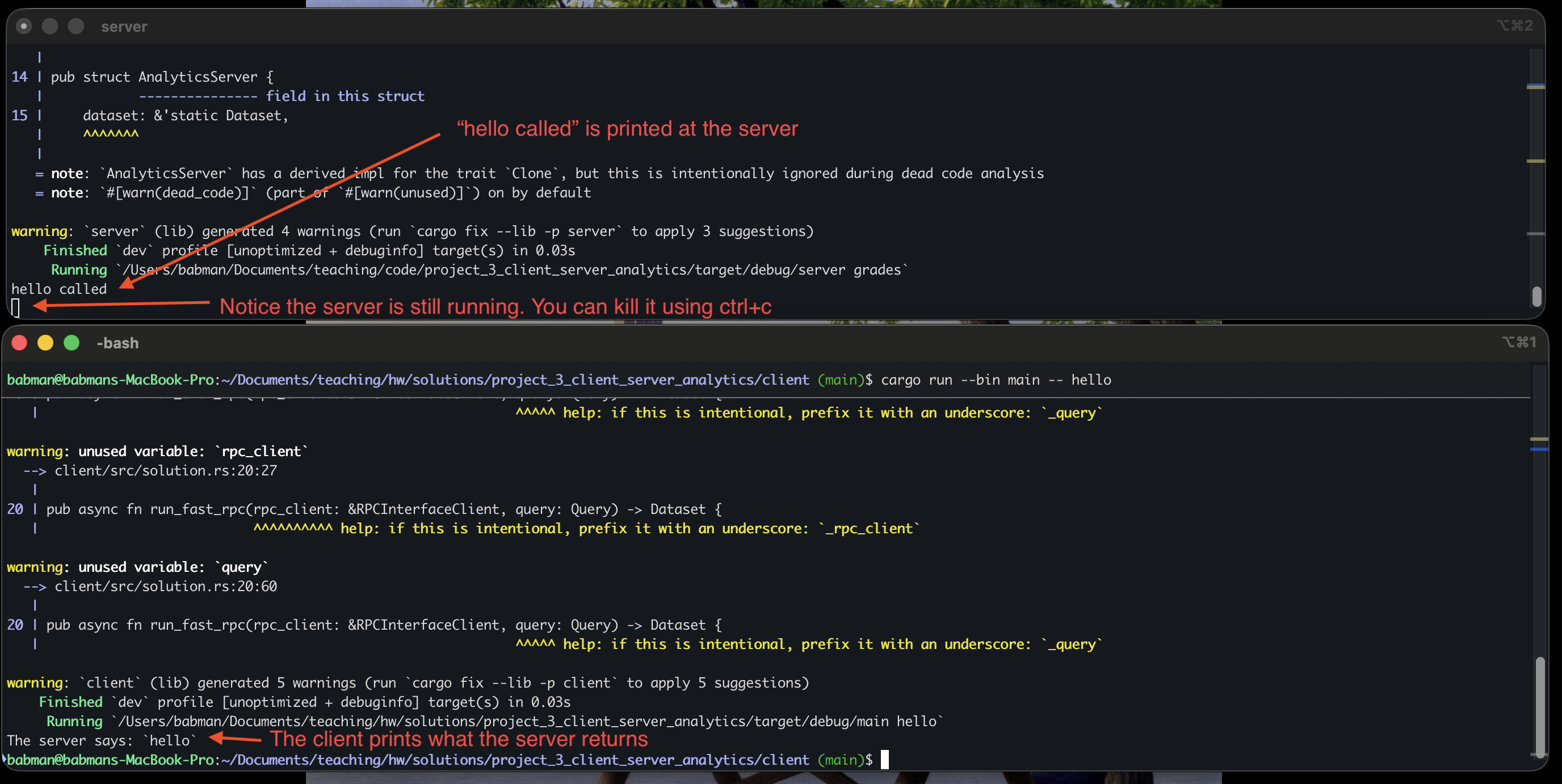
Task: Click the gray close button of server window
Action: point(24,26)
